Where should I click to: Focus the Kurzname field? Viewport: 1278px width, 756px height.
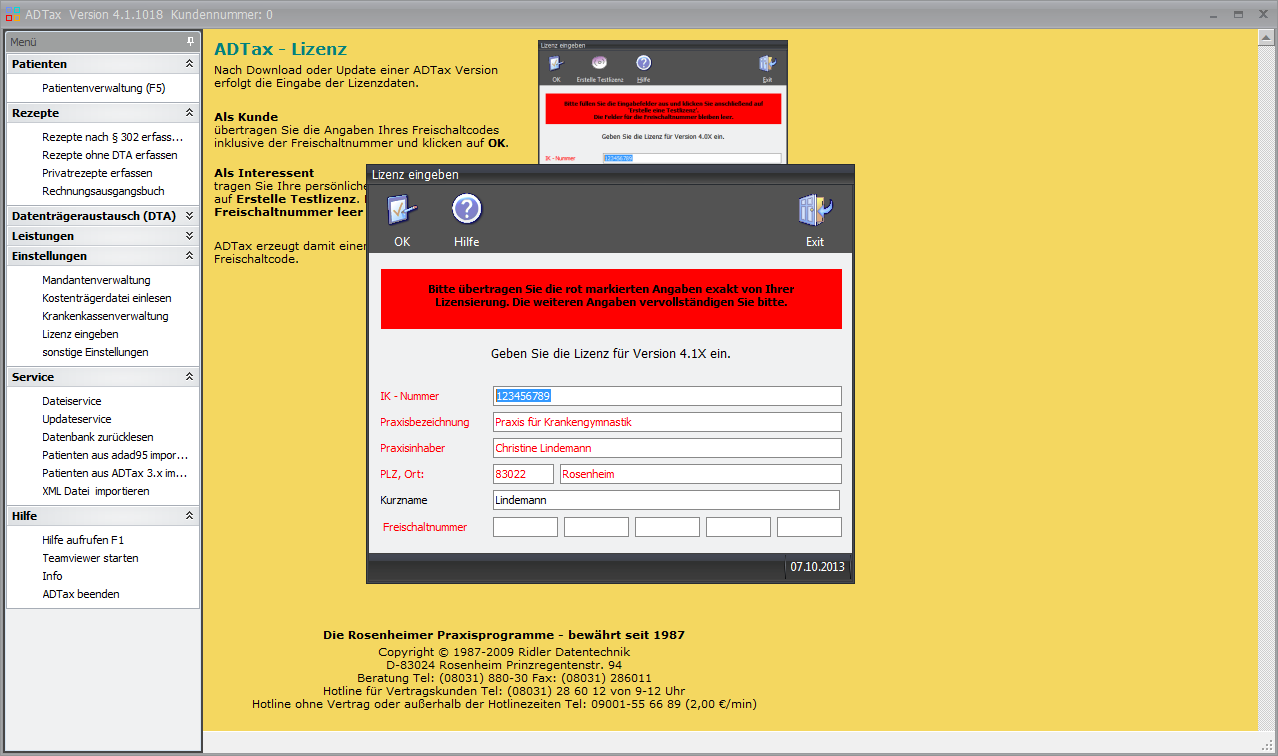pyautogui.click(x=667, y=500)
